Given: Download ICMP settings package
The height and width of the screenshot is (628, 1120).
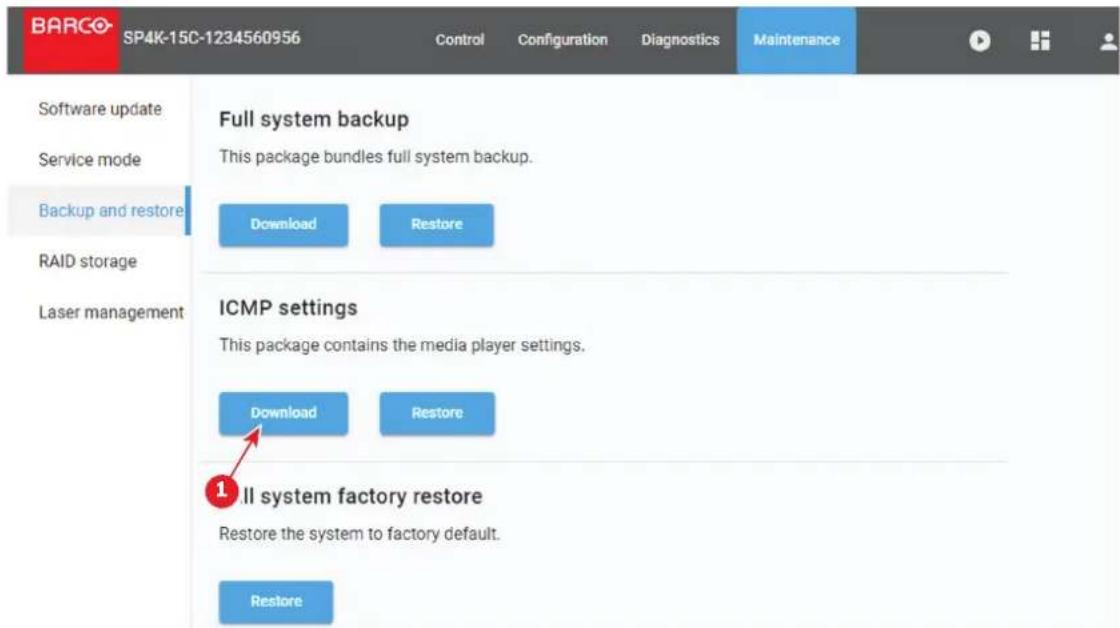Looking at the screenshot, I should pos(284,414).
